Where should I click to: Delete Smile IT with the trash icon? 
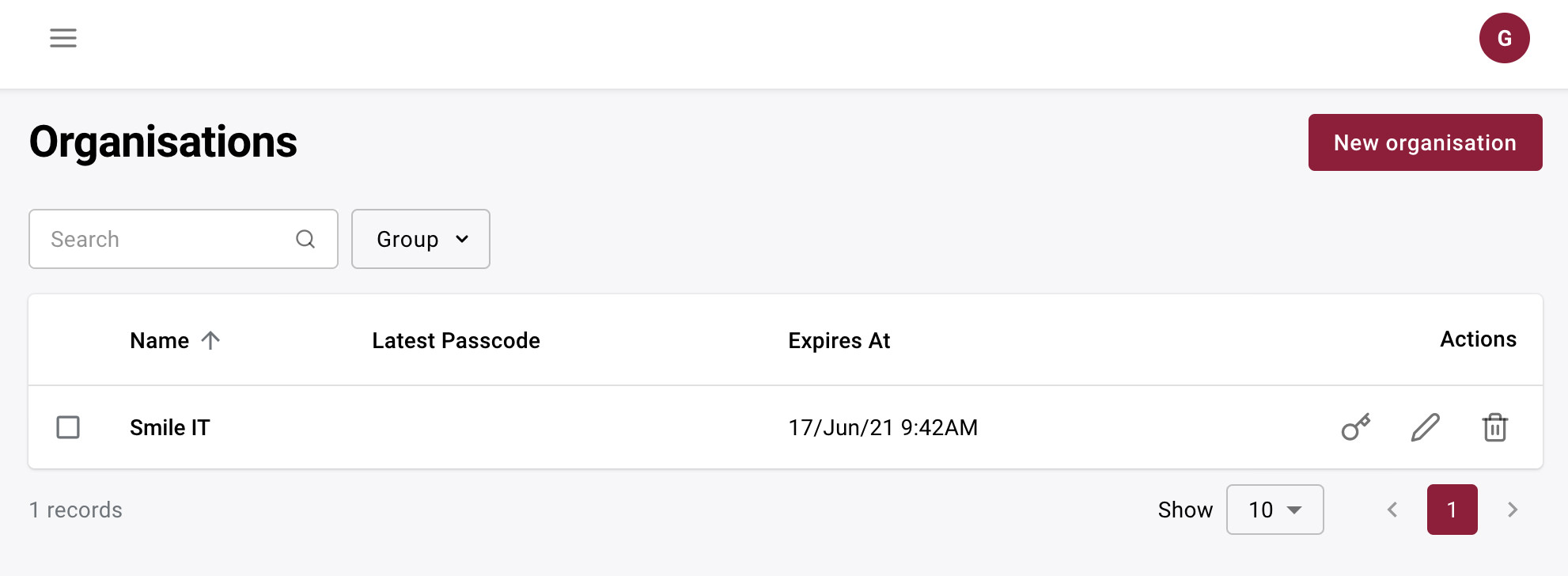[1494, 427]
